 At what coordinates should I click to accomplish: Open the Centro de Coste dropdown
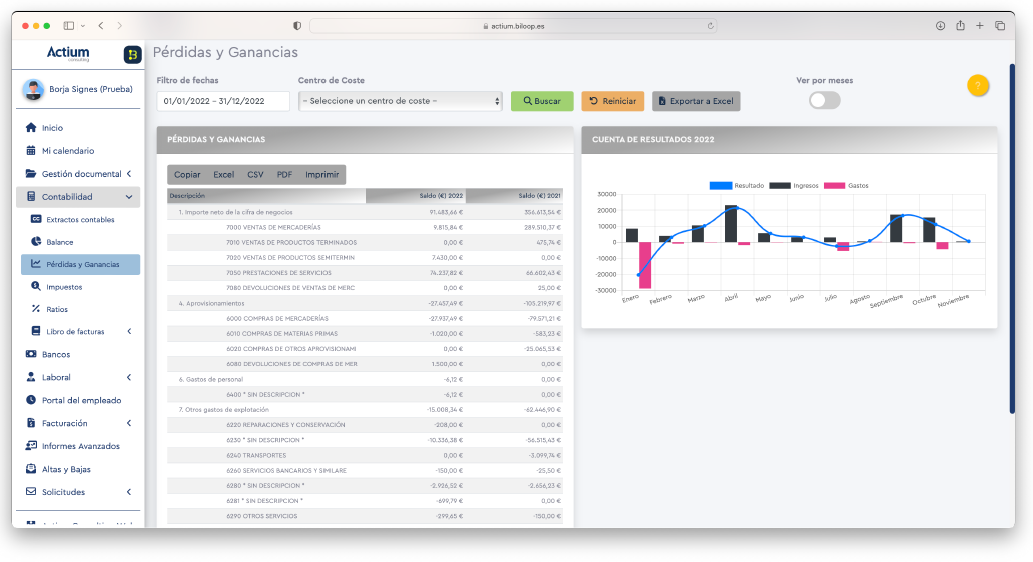click(x=400, y=101)
